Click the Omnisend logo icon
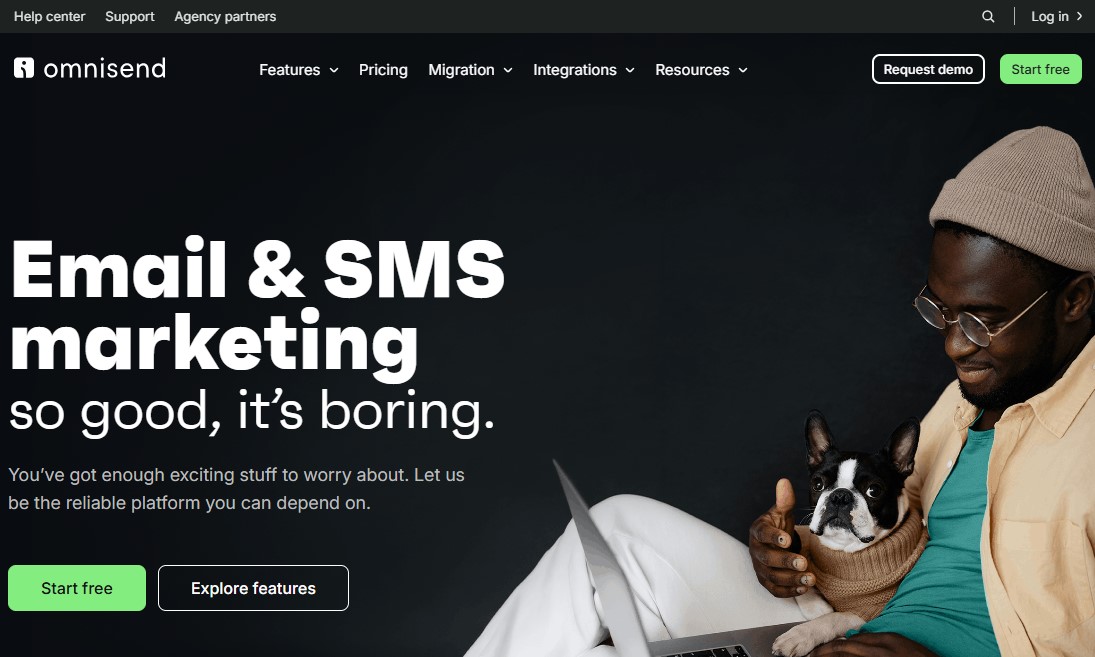The width and height of the screenshot is (1095, 657). (x=24, y=68)
